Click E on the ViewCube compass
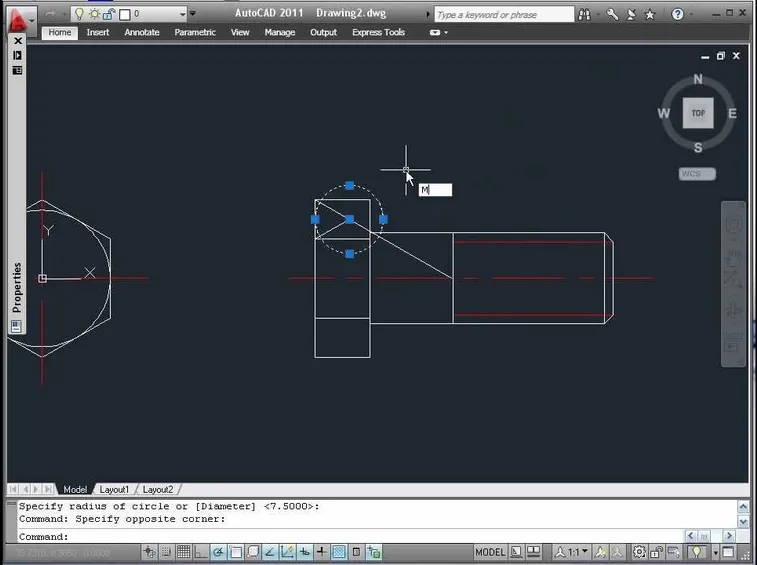The width and height of the screenshot is (757, 565). tap(732, 113)
